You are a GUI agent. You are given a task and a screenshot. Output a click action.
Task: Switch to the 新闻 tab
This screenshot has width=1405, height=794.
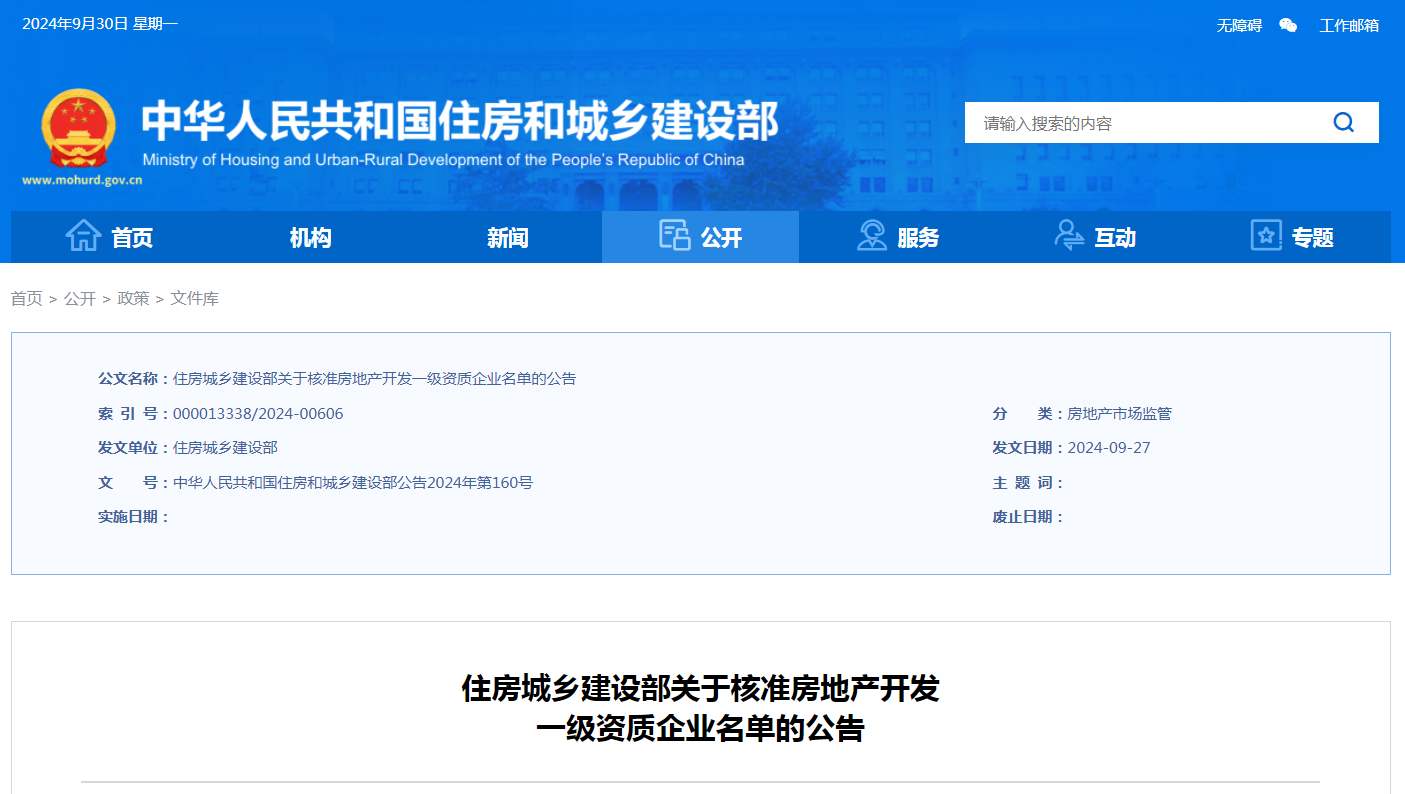505,237
